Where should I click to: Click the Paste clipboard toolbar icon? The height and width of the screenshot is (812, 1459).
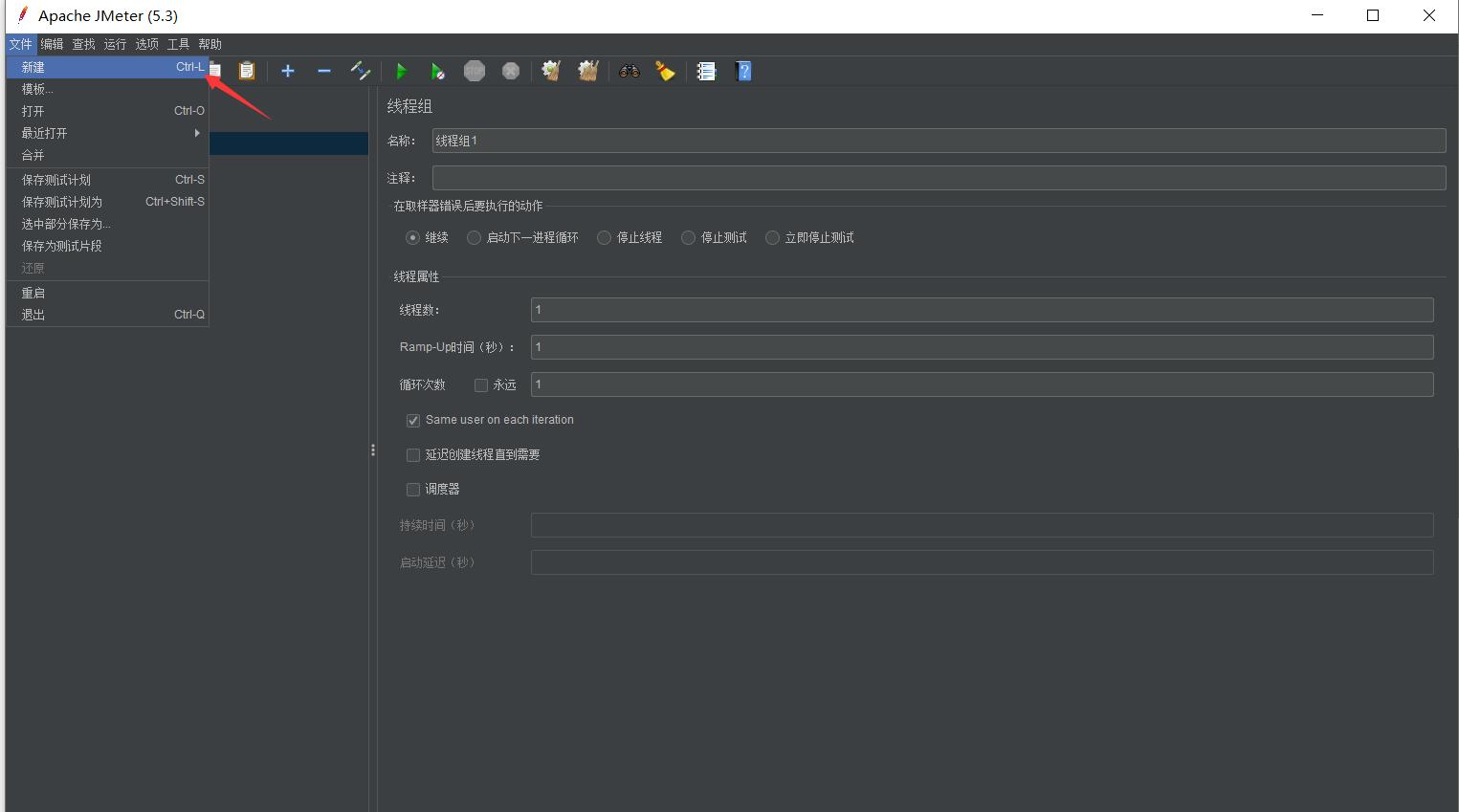[x=247, y=71]
